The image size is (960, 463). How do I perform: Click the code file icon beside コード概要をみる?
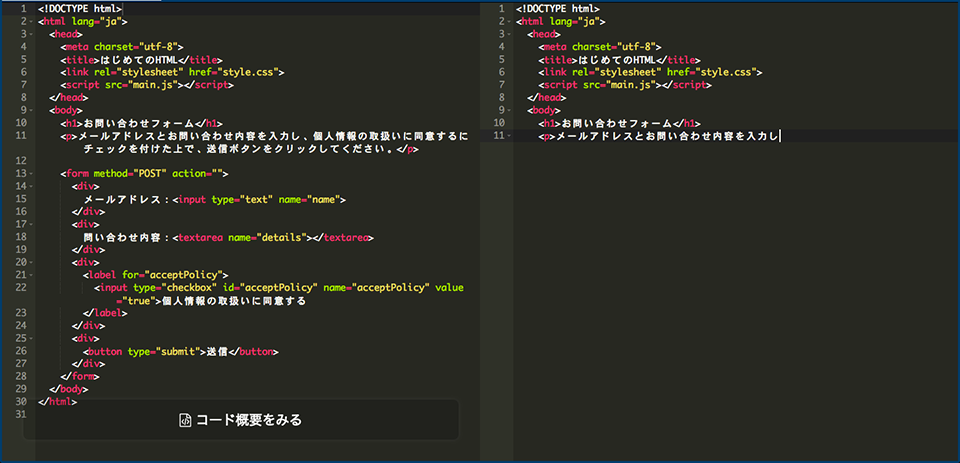click(x=184, y=420)
